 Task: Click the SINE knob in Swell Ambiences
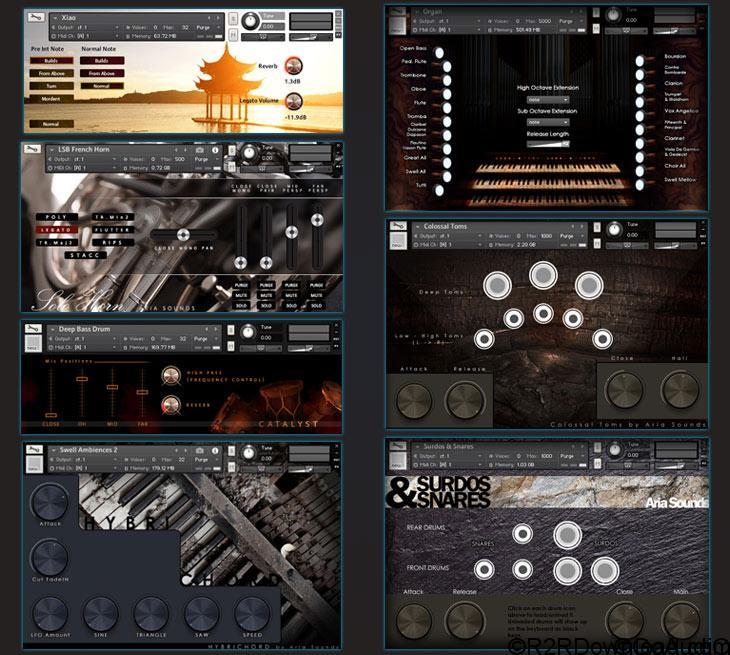click(100, 613)
